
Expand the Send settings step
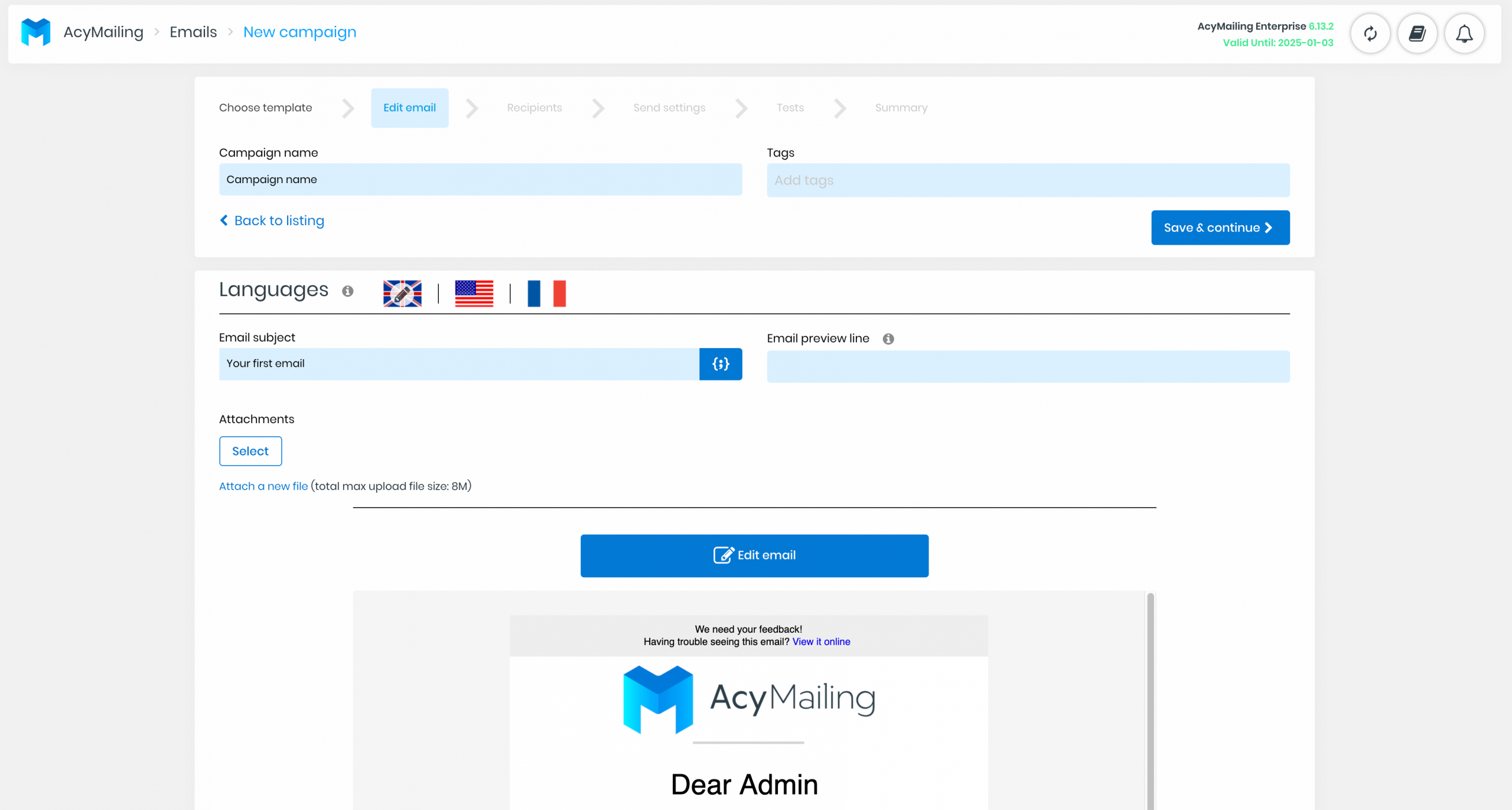click(669, 107)
